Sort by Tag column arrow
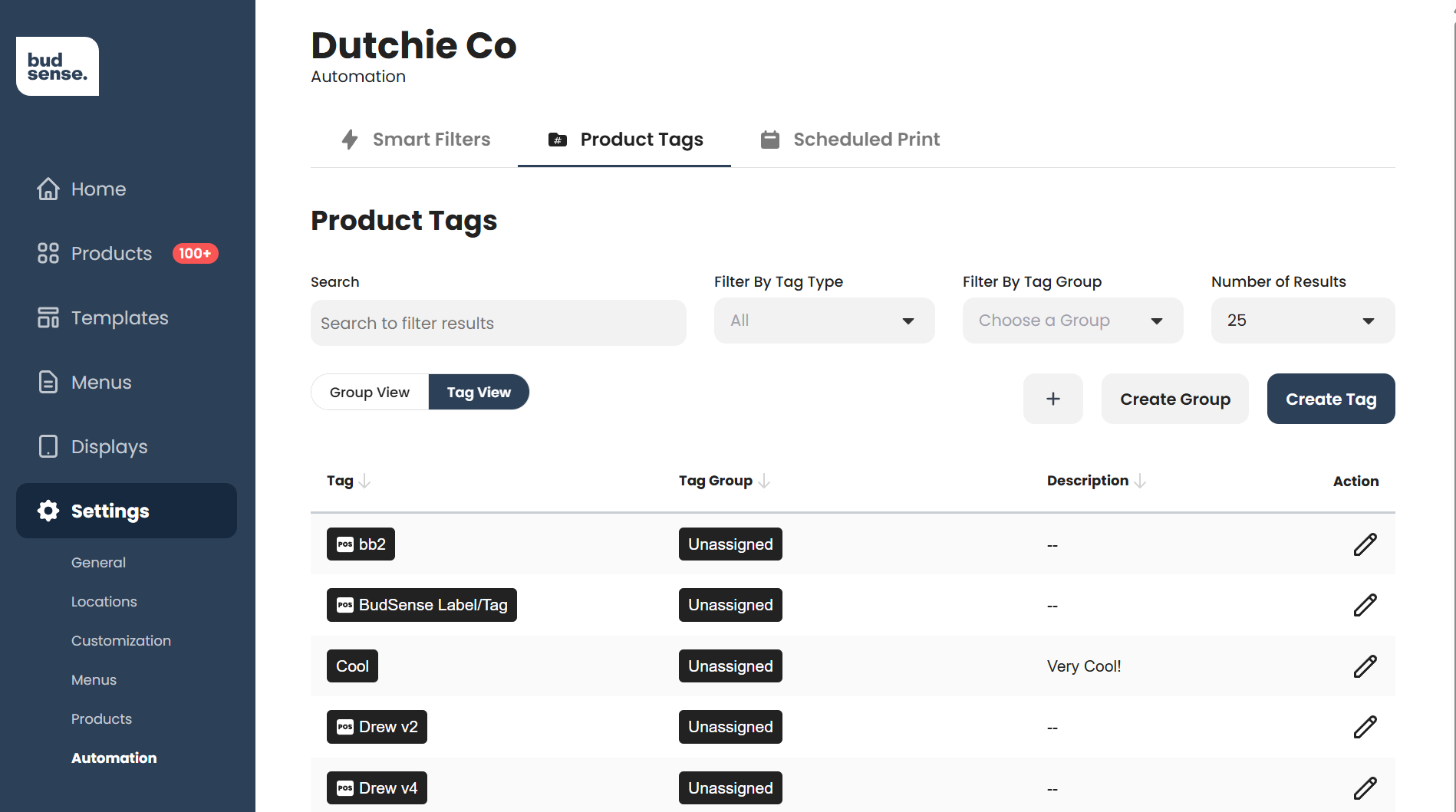The image size is (1456, 812). pyautogui.click(x=365, y=481)
